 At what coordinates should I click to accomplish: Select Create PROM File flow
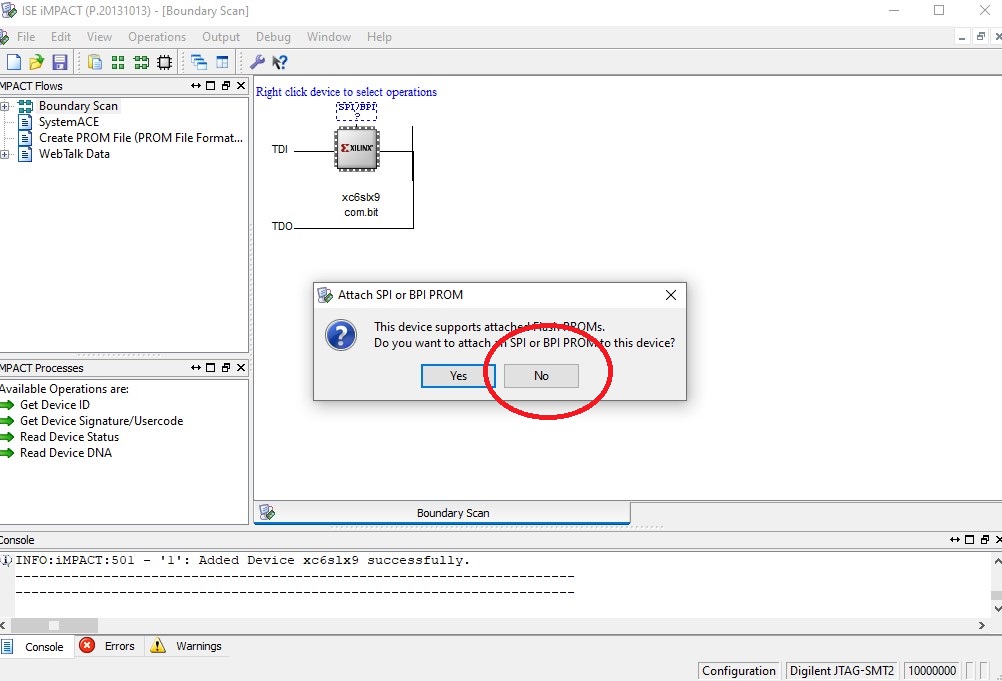pyautogui.click(x=141, y=138)
